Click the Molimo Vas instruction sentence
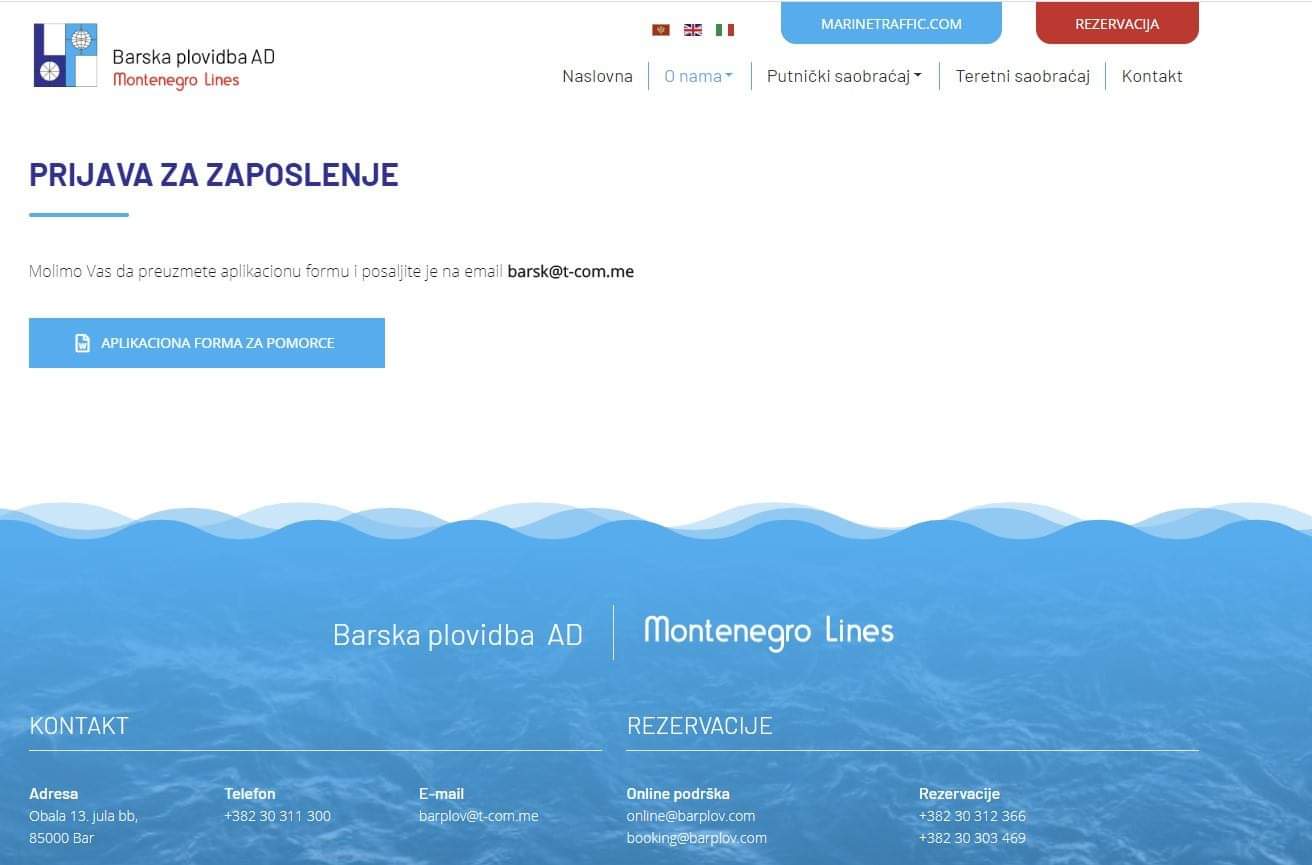1312x865 pixels. (331, 271)
